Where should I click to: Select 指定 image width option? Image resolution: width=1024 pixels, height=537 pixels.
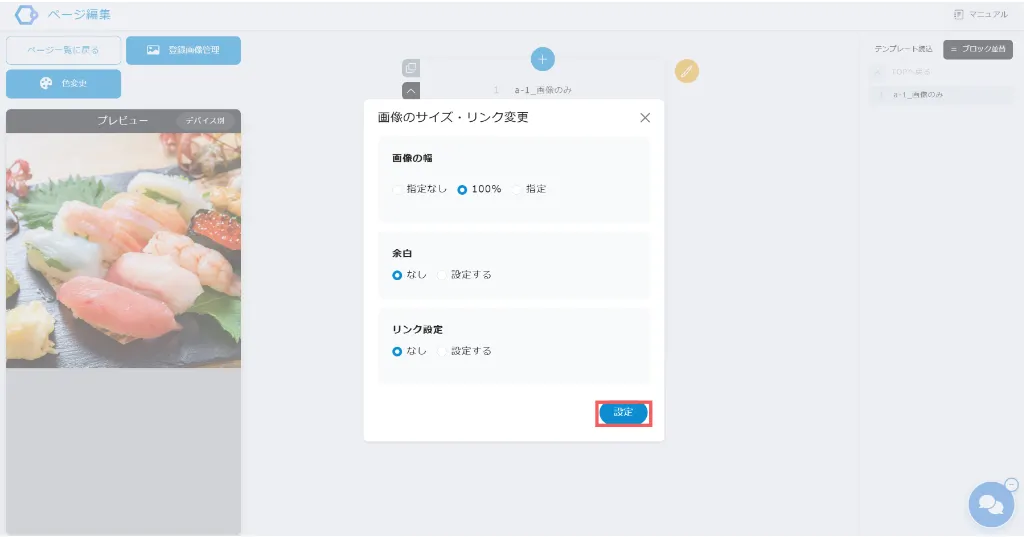[x=518, y=189]
